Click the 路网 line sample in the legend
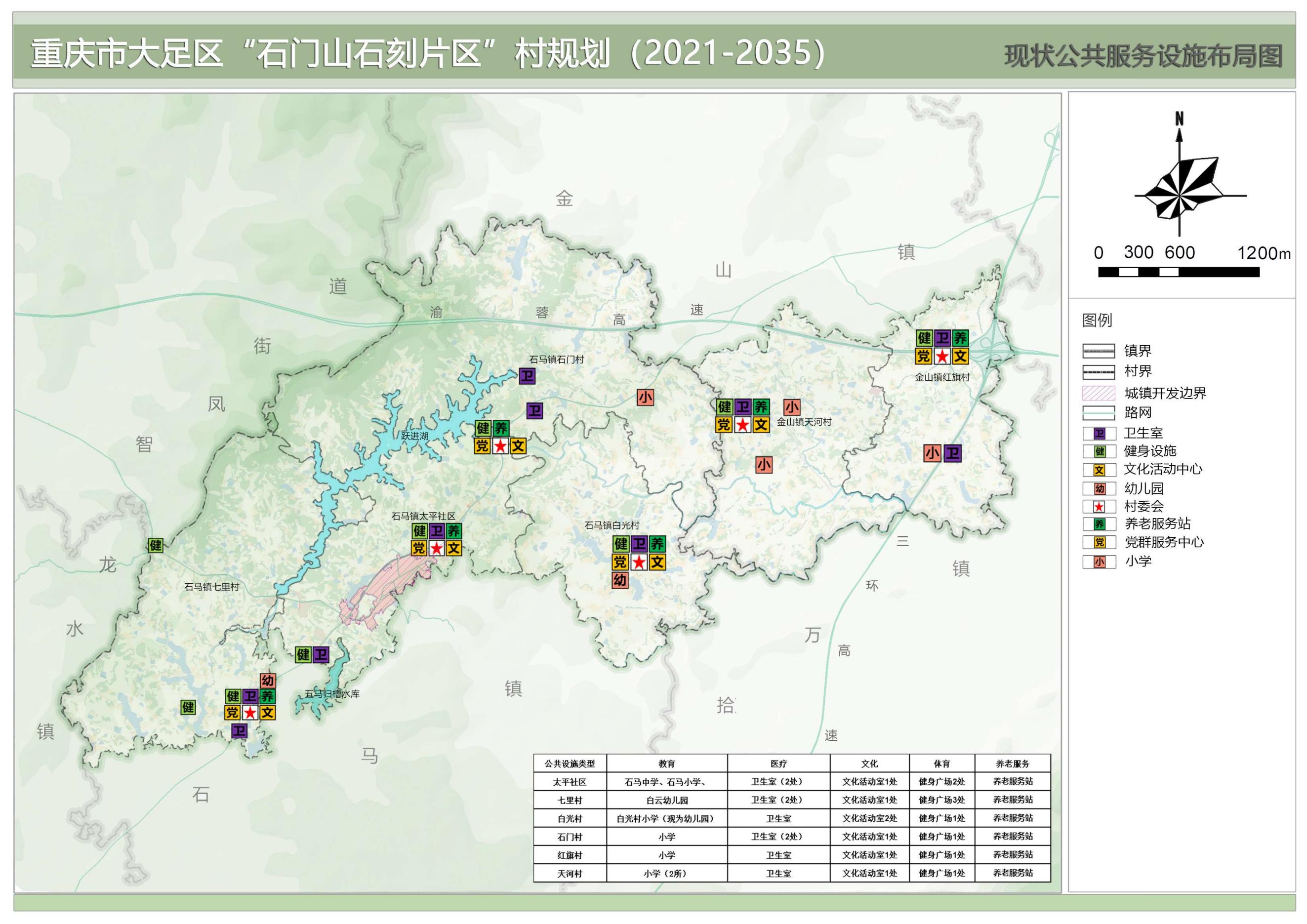 1099,412
